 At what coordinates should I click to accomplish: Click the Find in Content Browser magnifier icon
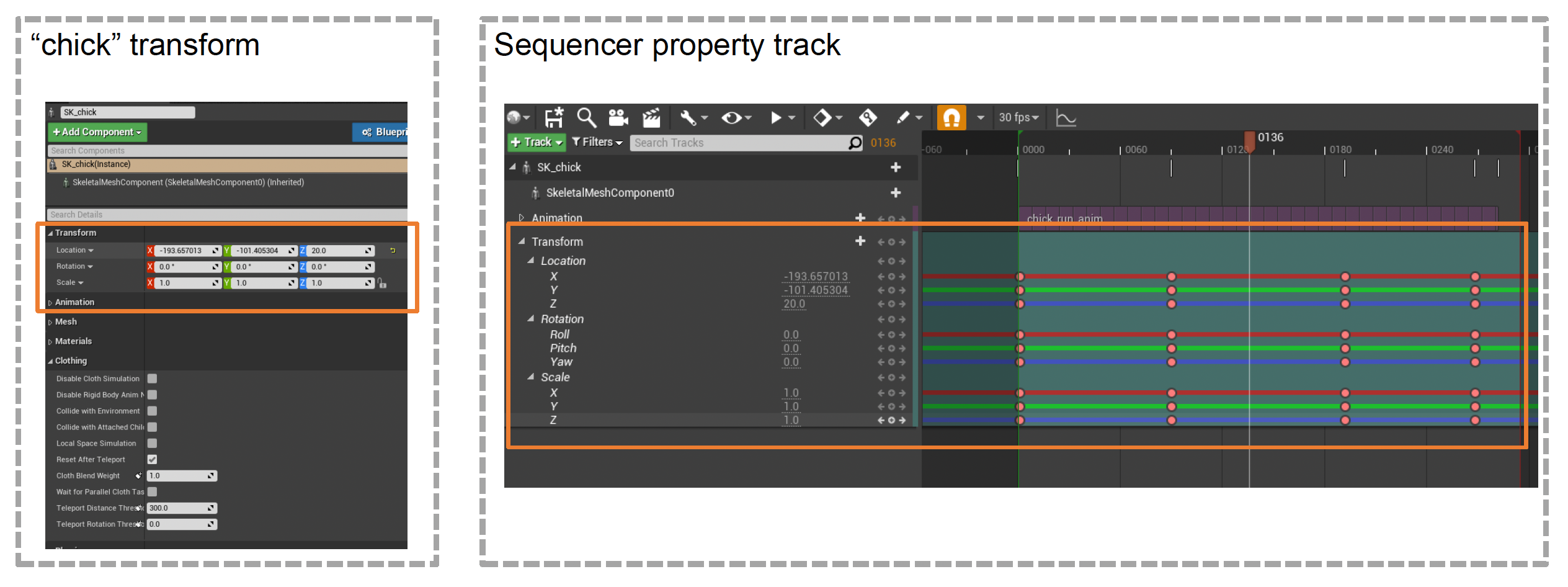pos(586,117)
